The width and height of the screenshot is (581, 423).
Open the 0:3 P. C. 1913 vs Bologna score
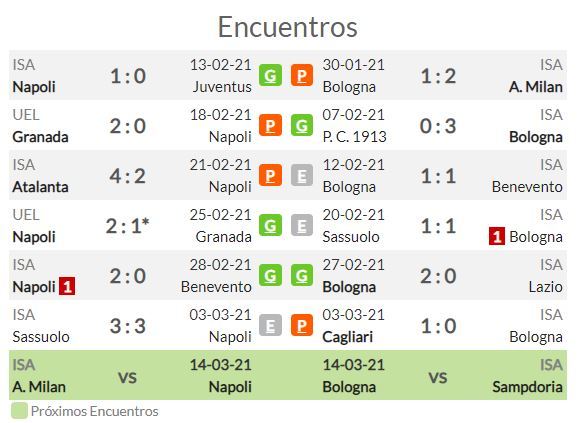(438, 126)
